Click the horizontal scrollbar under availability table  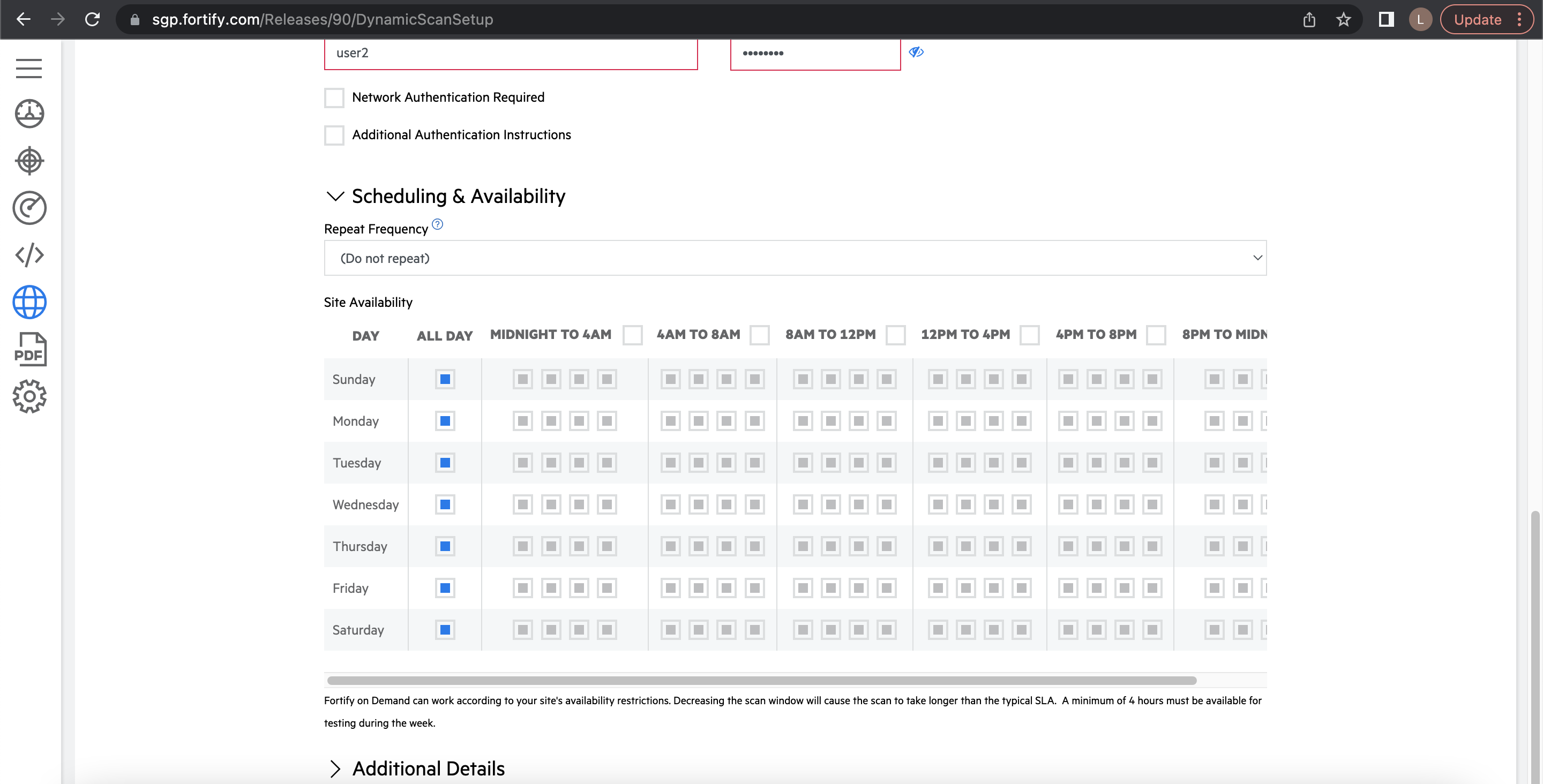[761, 681]
